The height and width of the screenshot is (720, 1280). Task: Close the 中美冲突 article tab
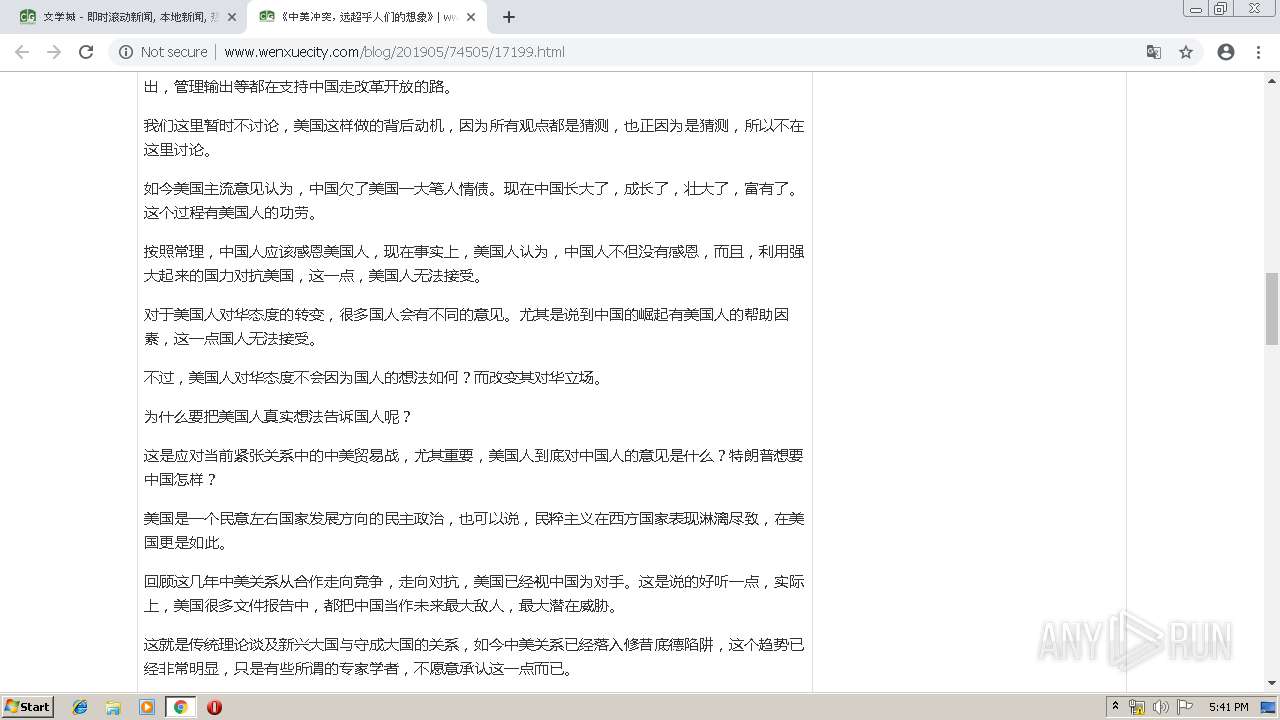pos(471,17)
